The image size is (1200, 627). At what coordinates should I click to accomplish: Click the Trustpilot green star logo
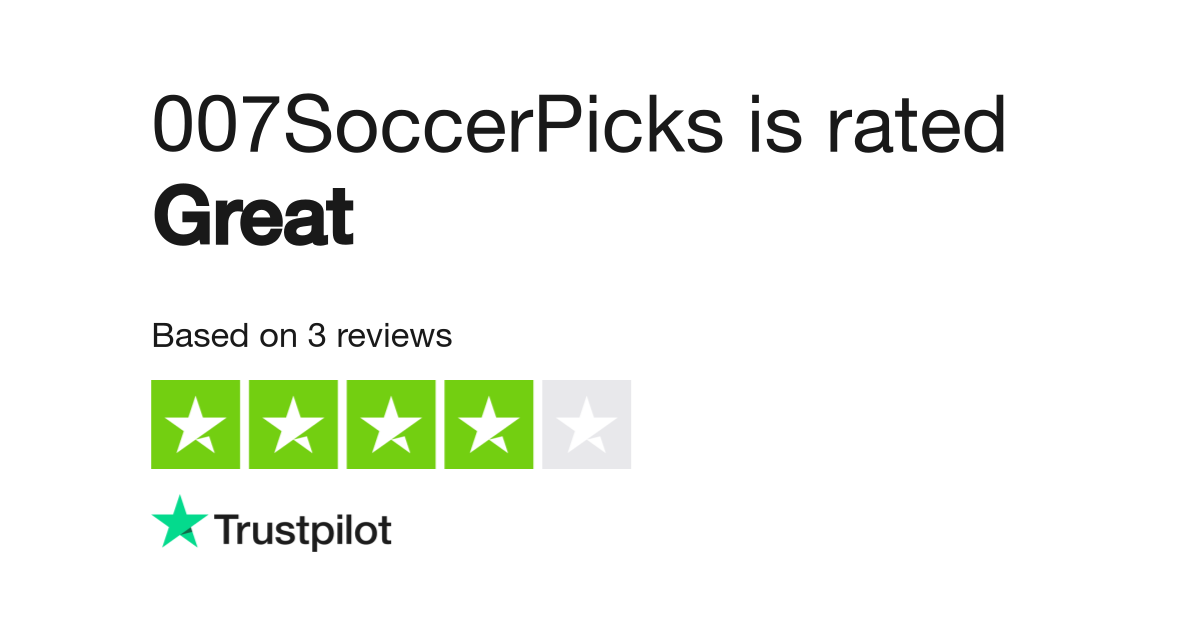(180, 521)
